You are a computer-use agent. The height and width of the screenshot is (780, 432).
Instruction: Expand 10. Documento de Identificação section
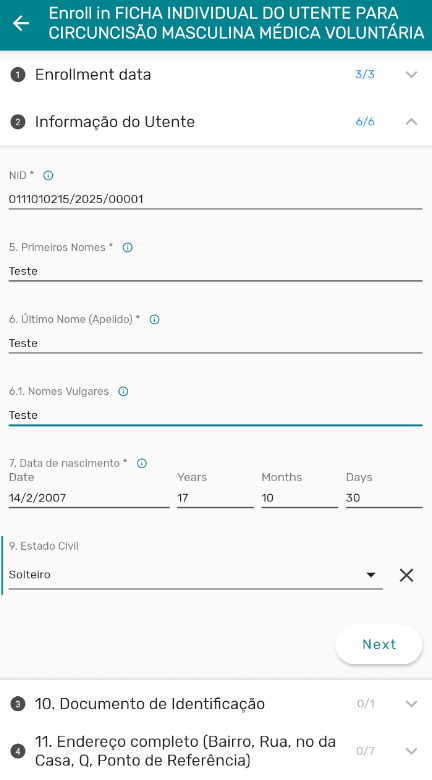pos(411,703)
